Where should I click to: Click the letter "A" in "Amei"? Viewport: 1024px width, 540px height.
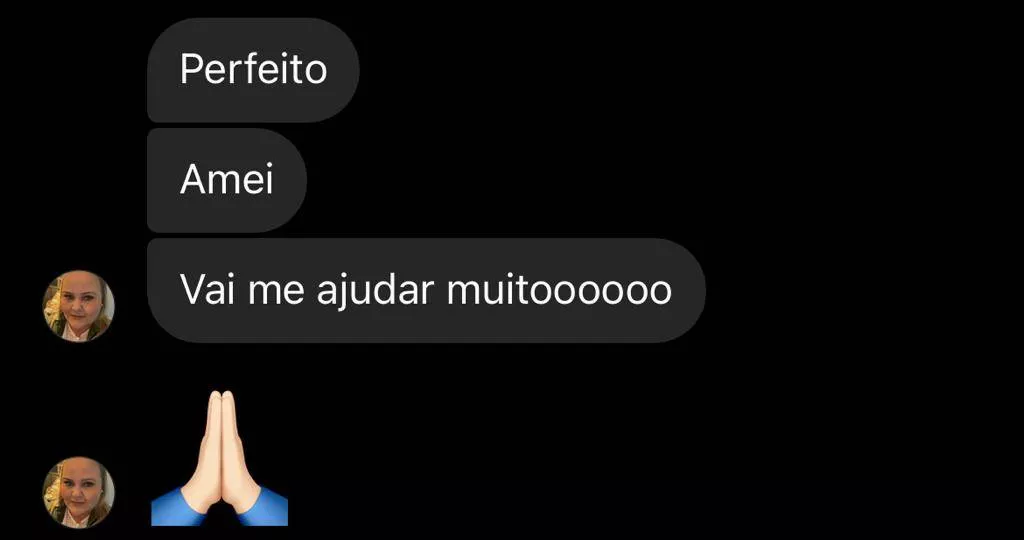point(193,180)
